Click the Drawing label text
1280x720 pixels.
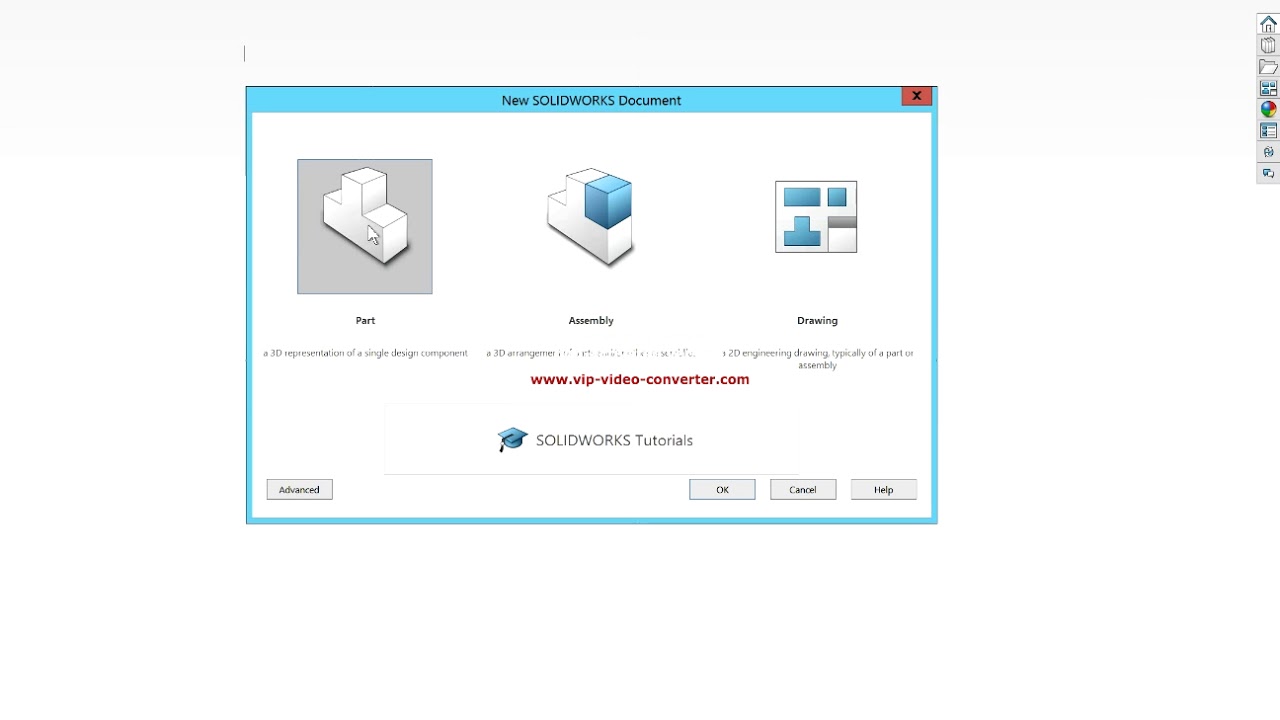point(817,320)
